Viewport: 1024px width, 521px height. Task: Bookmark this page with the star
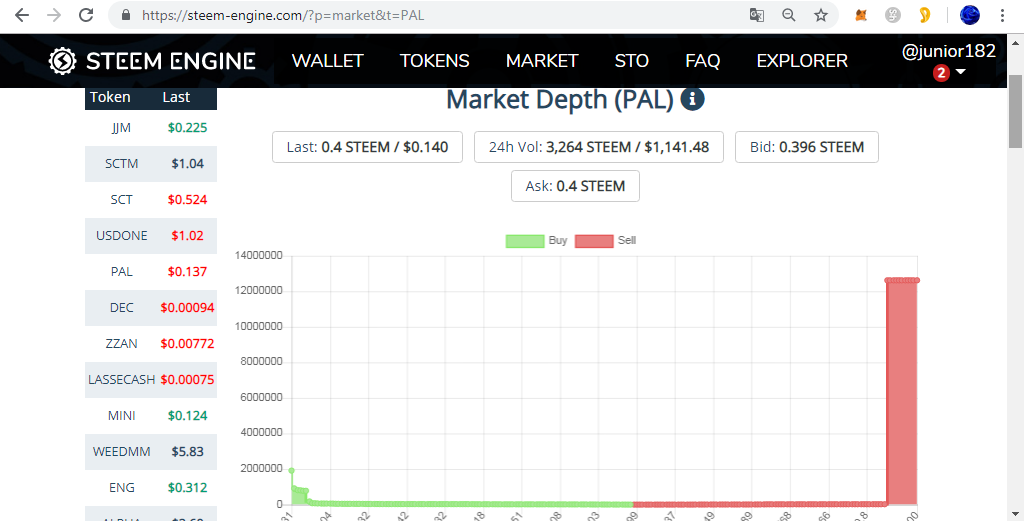click(821, 15)
